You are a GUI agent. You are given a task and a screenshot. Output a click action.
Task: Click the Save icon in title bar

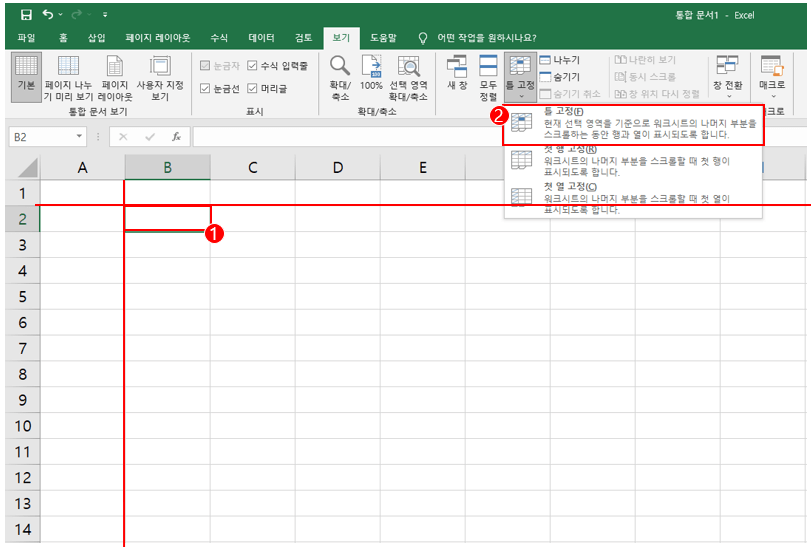click(26, 14)
